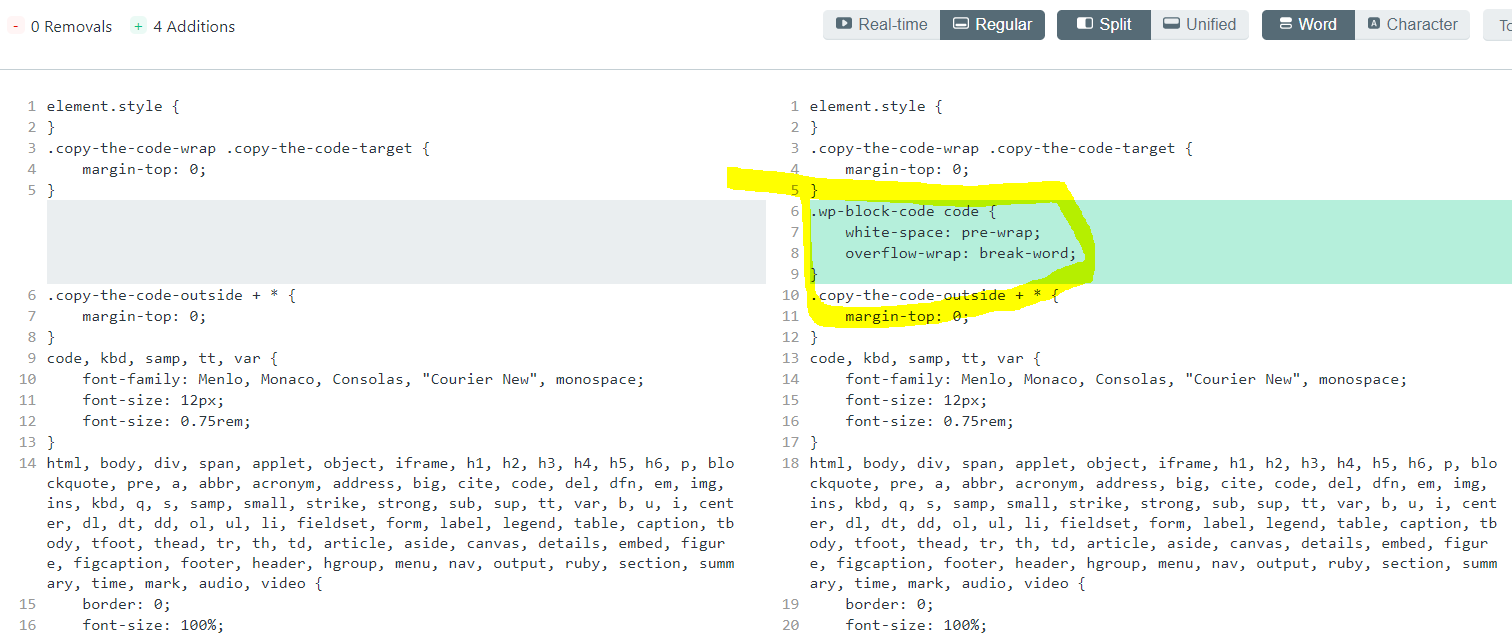Click the added closing brace on right line 9
The height and width of the screenshot is (635, 1512).
pyautogui.click(x=814, y=274)
